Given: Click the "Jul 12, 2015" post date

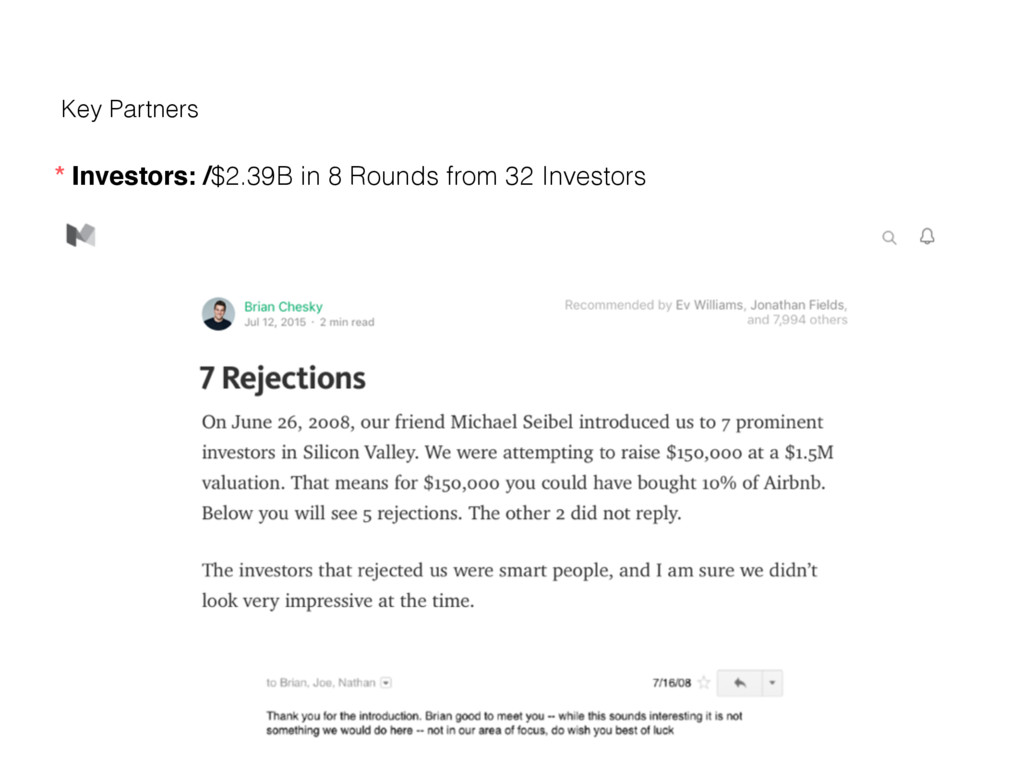Looking at the screenshot, I should tap(274, 322).
